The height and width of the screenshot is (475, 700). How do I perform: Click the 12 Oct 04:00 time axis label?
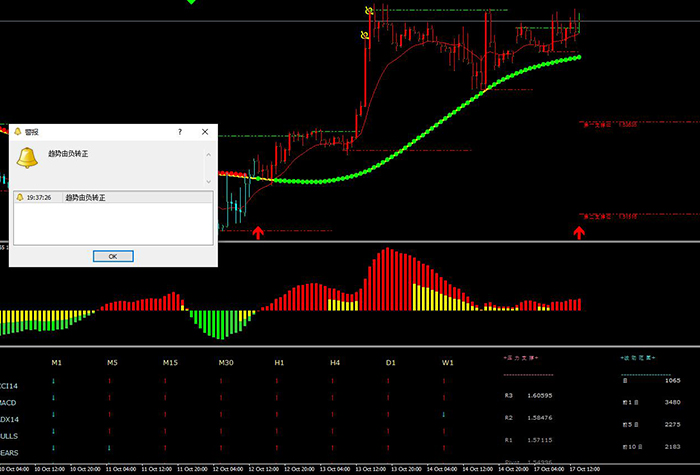(228, 469)
